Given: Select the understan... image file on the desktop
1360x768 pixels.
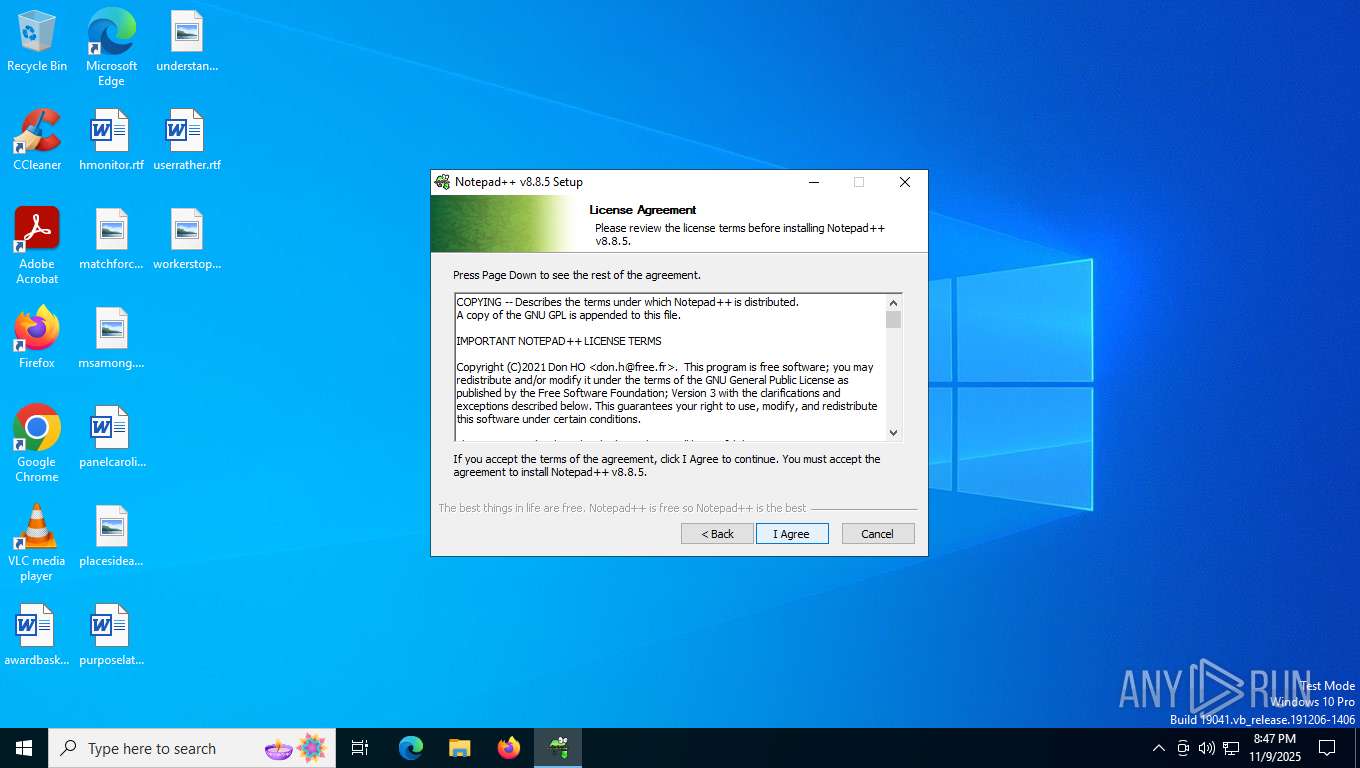Looking at the screenshot, I should [187, 42].
